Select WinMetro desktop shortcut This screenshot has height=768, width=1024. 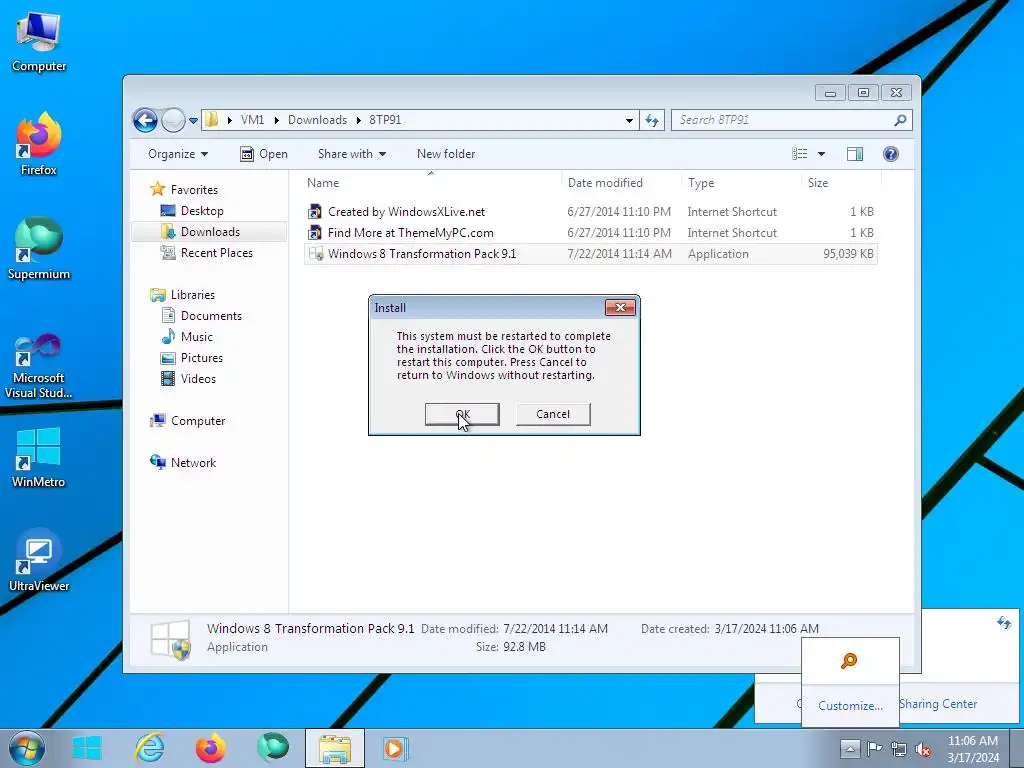39,457
